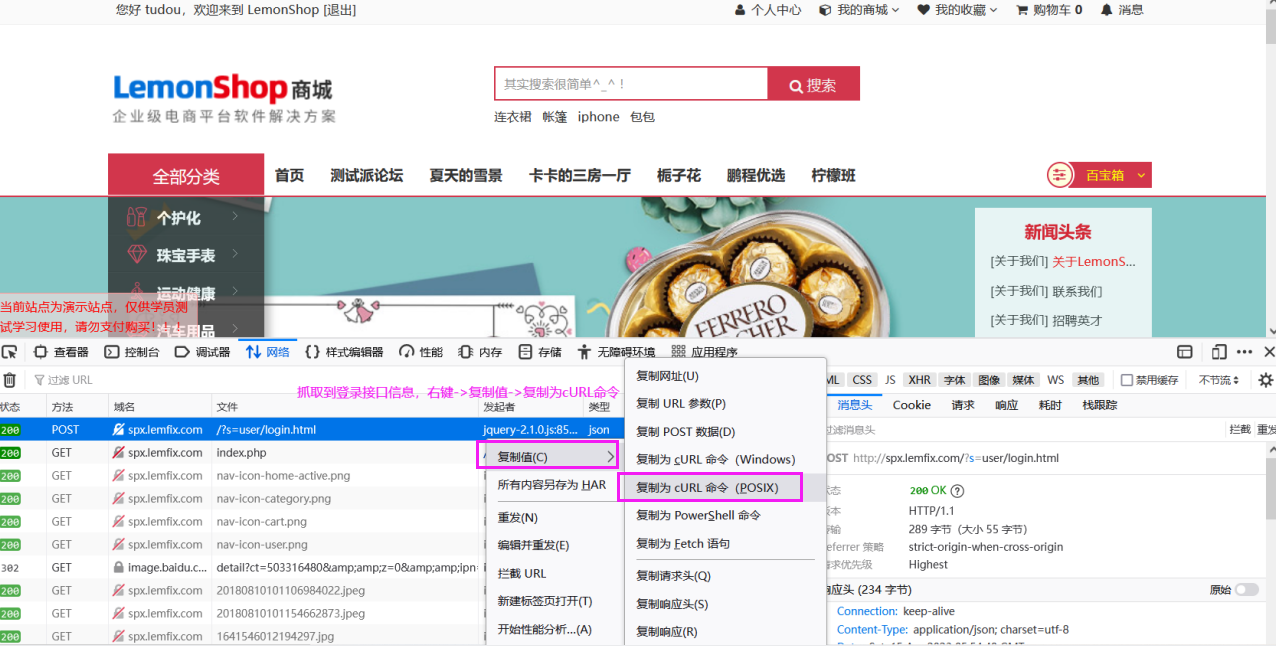Switch to the 调试器 (Debugger) panel

202,351
